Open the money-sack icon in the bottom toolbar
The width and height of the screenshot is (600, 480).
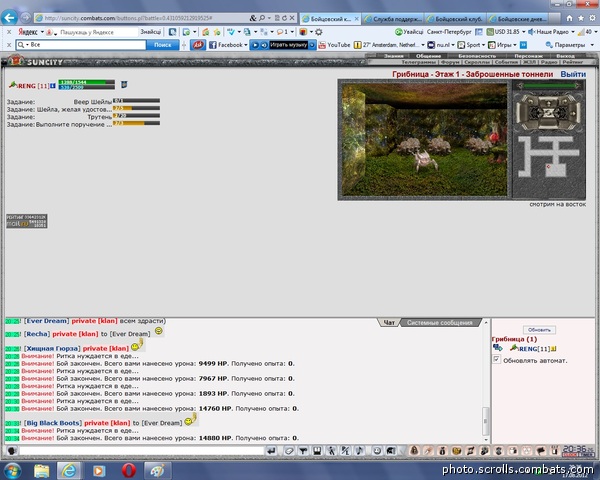(x=442, y=451)
